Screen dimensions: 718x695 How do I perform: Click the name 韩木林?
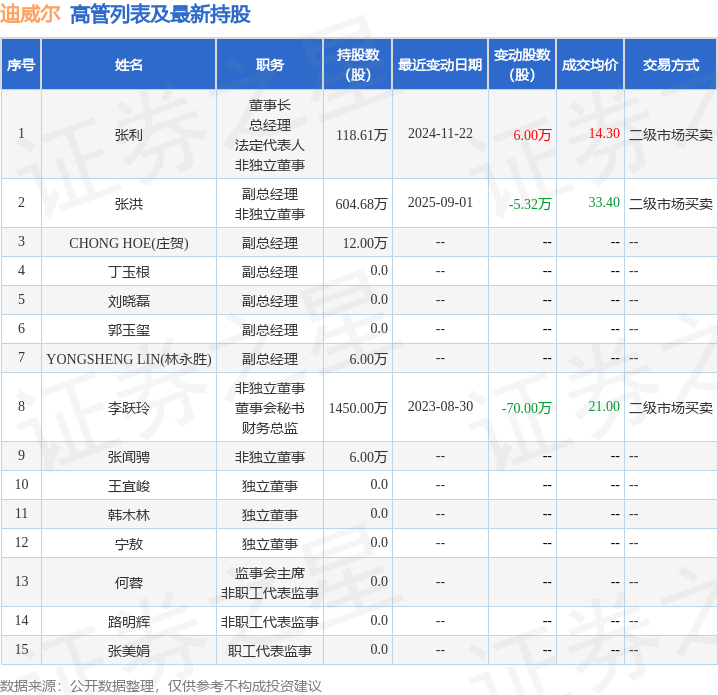tap(129, 515)
